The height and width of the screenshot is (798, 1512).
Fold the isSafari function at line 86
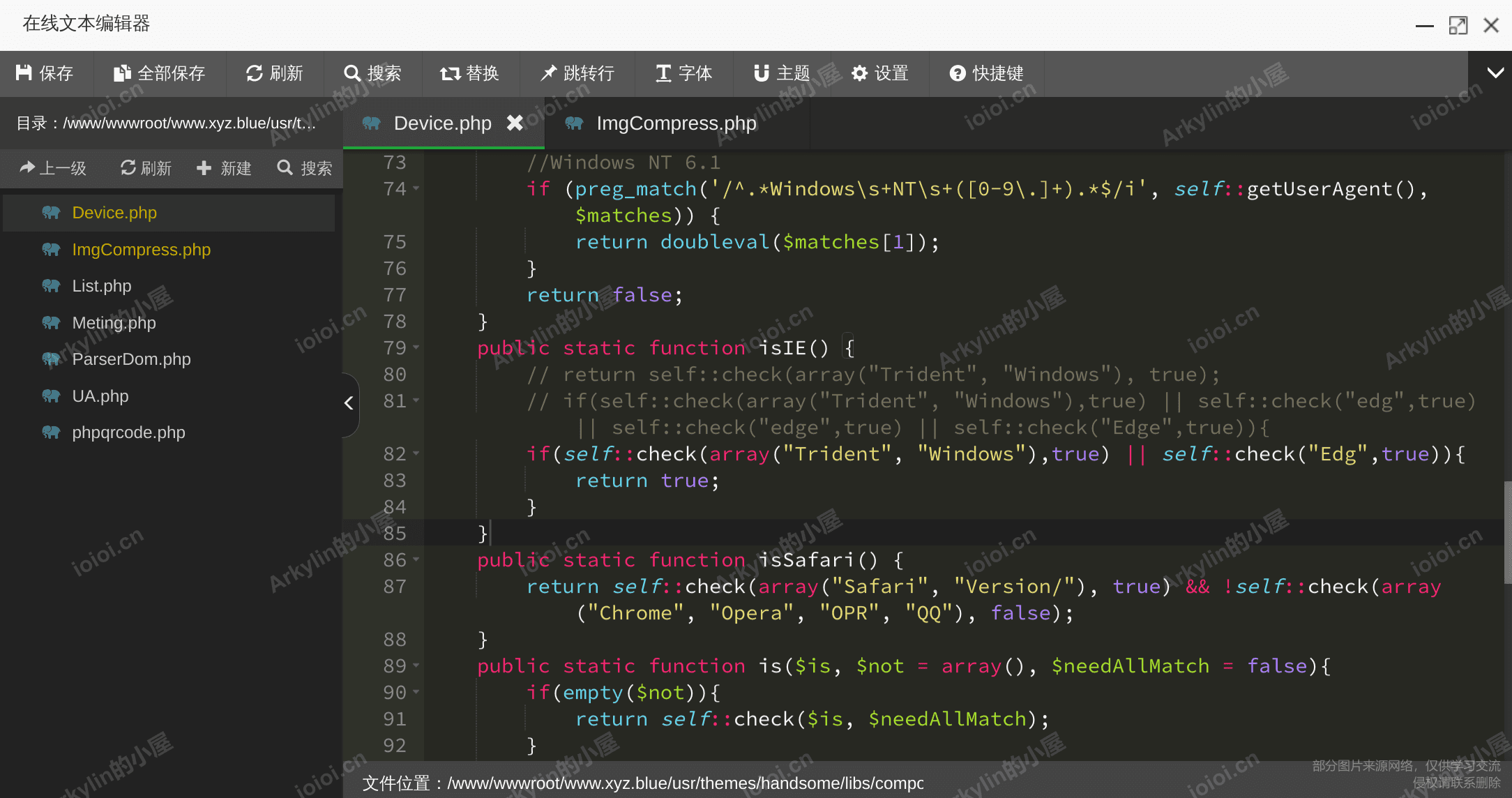point(416,559)
